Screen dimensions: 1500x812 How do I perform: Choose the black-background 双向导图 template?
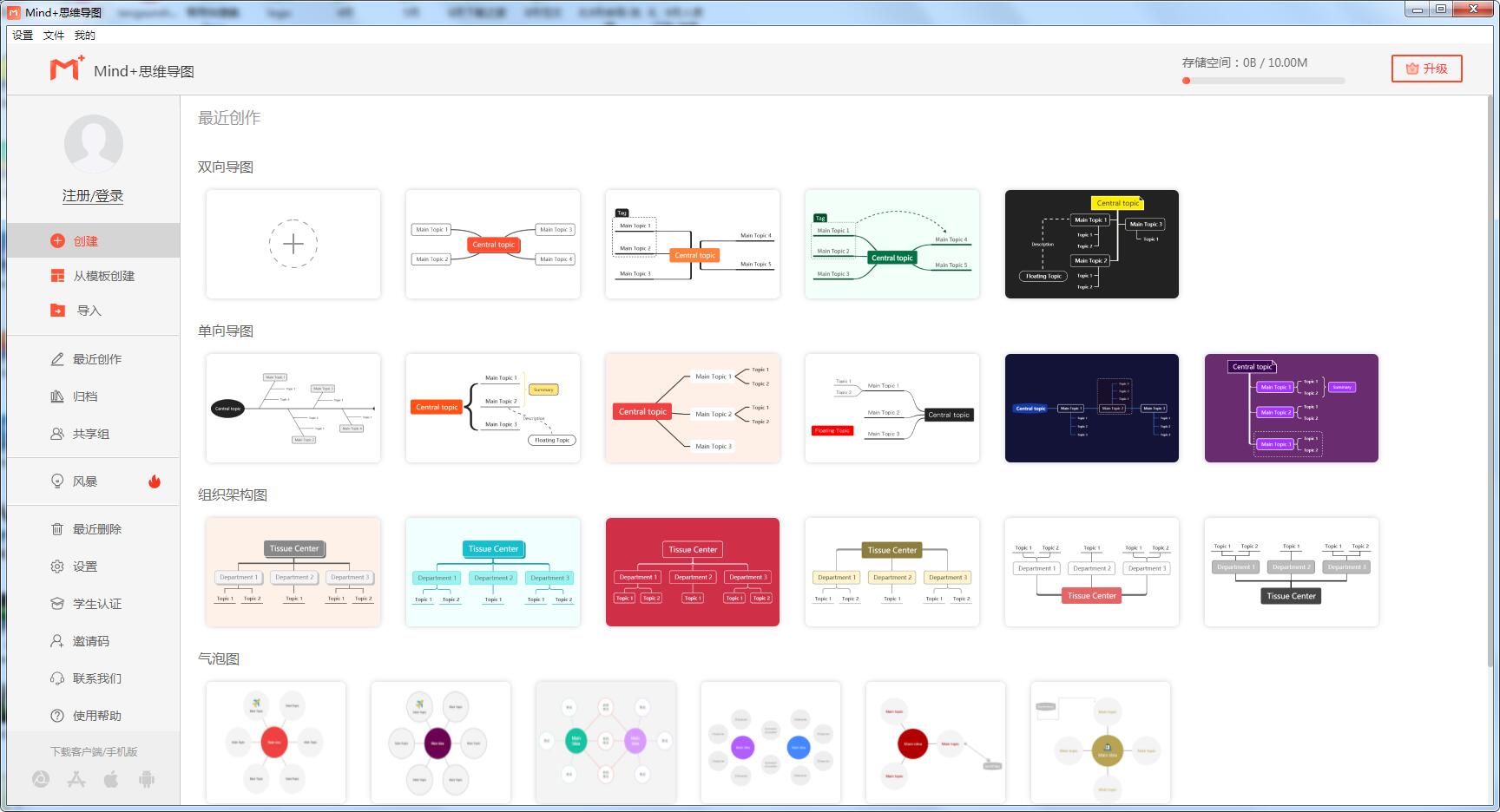click(x=1091, y=244)
